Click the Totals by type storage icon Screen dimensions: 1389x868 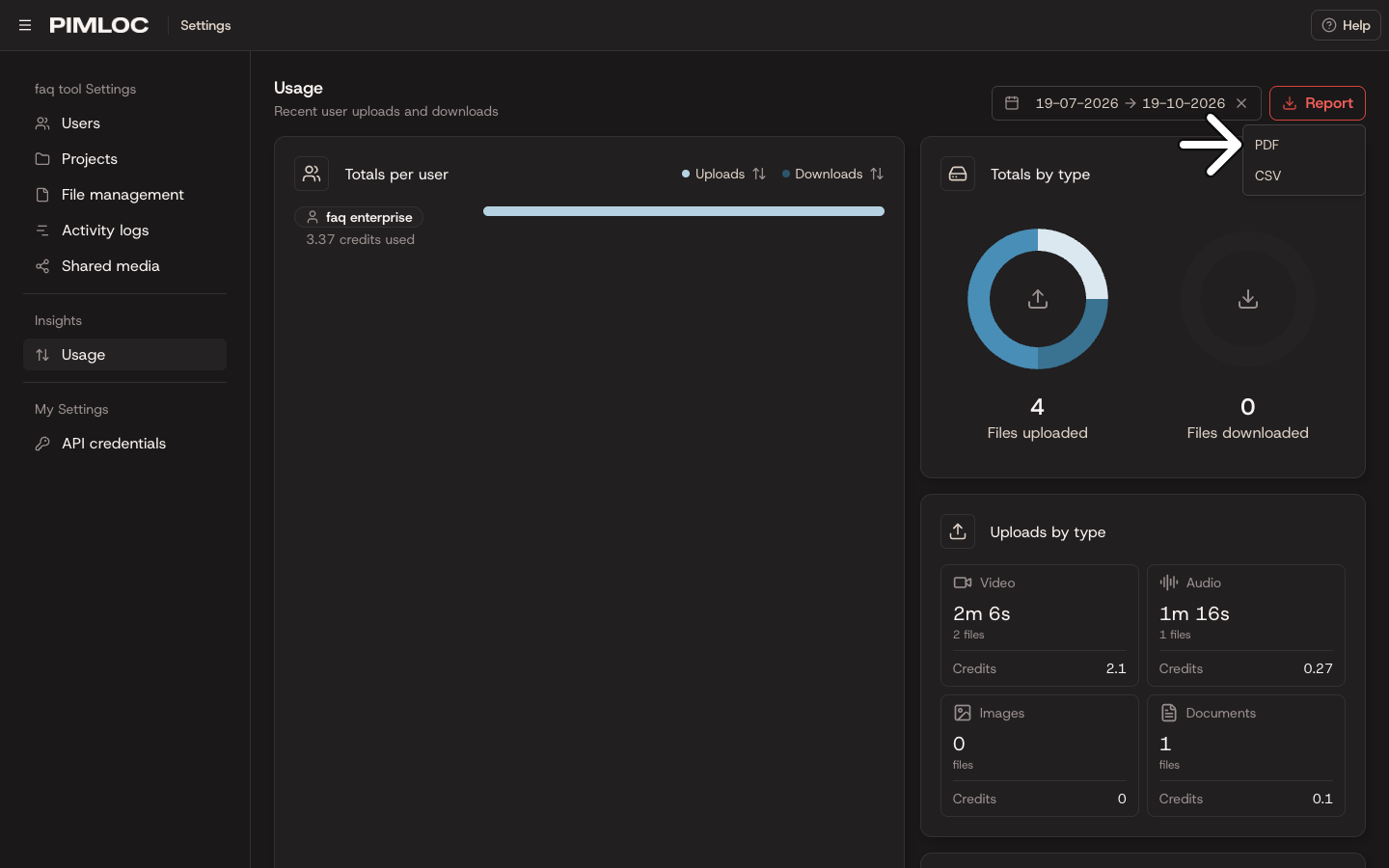[x=958, y=174]
